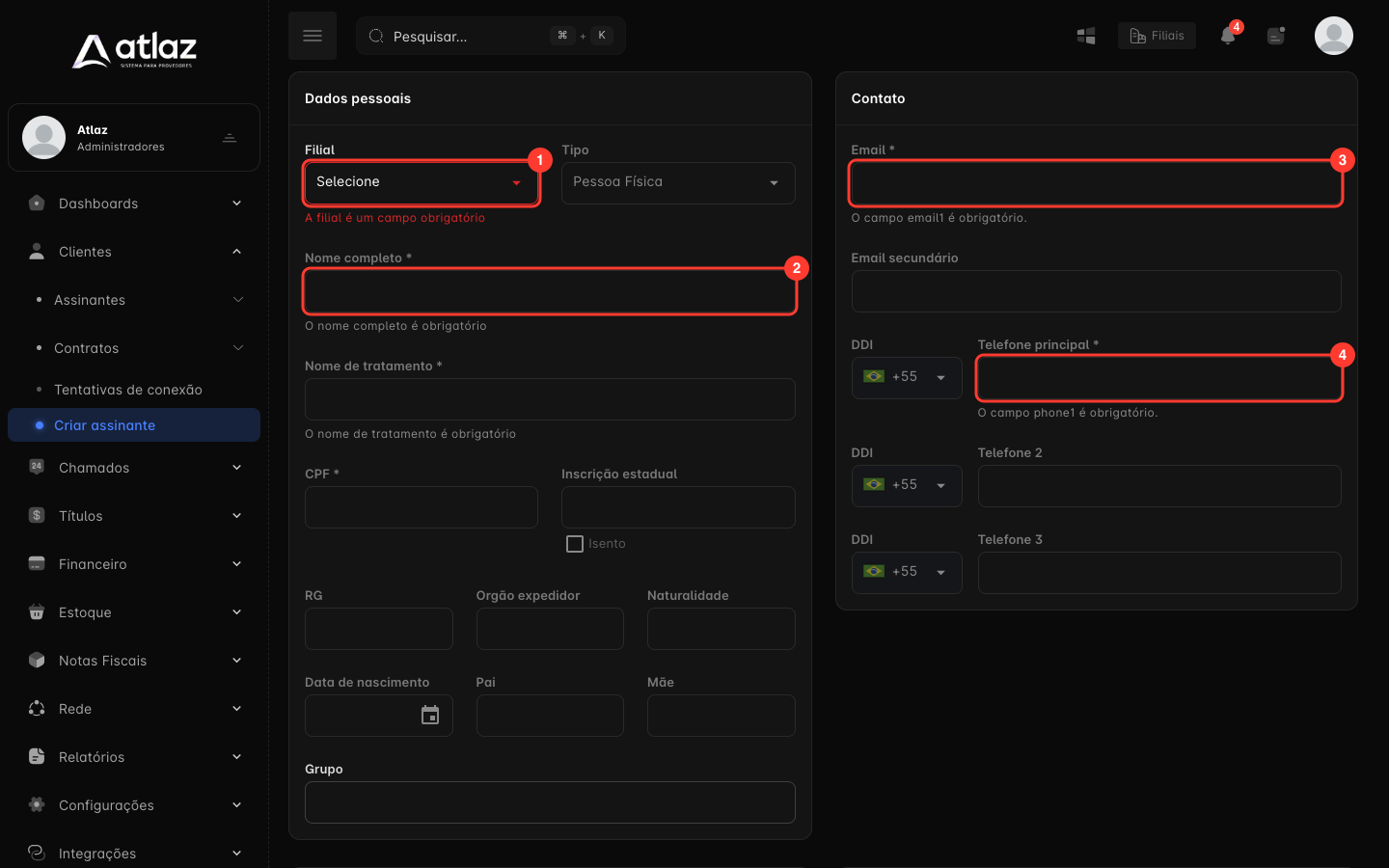
Task: Click the Email secundário input field
Action: [1096, 291]
